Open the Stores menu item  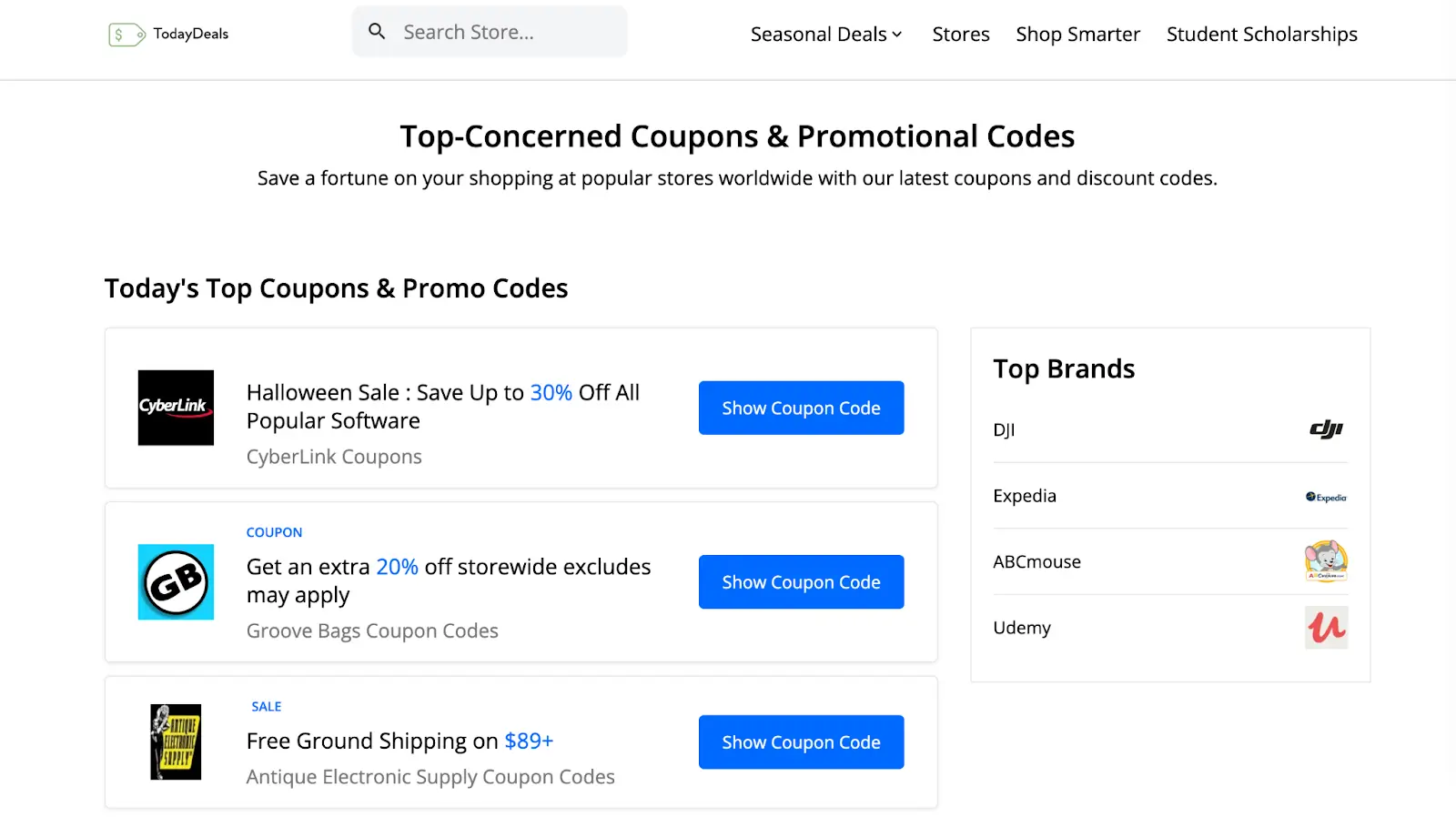960,34
